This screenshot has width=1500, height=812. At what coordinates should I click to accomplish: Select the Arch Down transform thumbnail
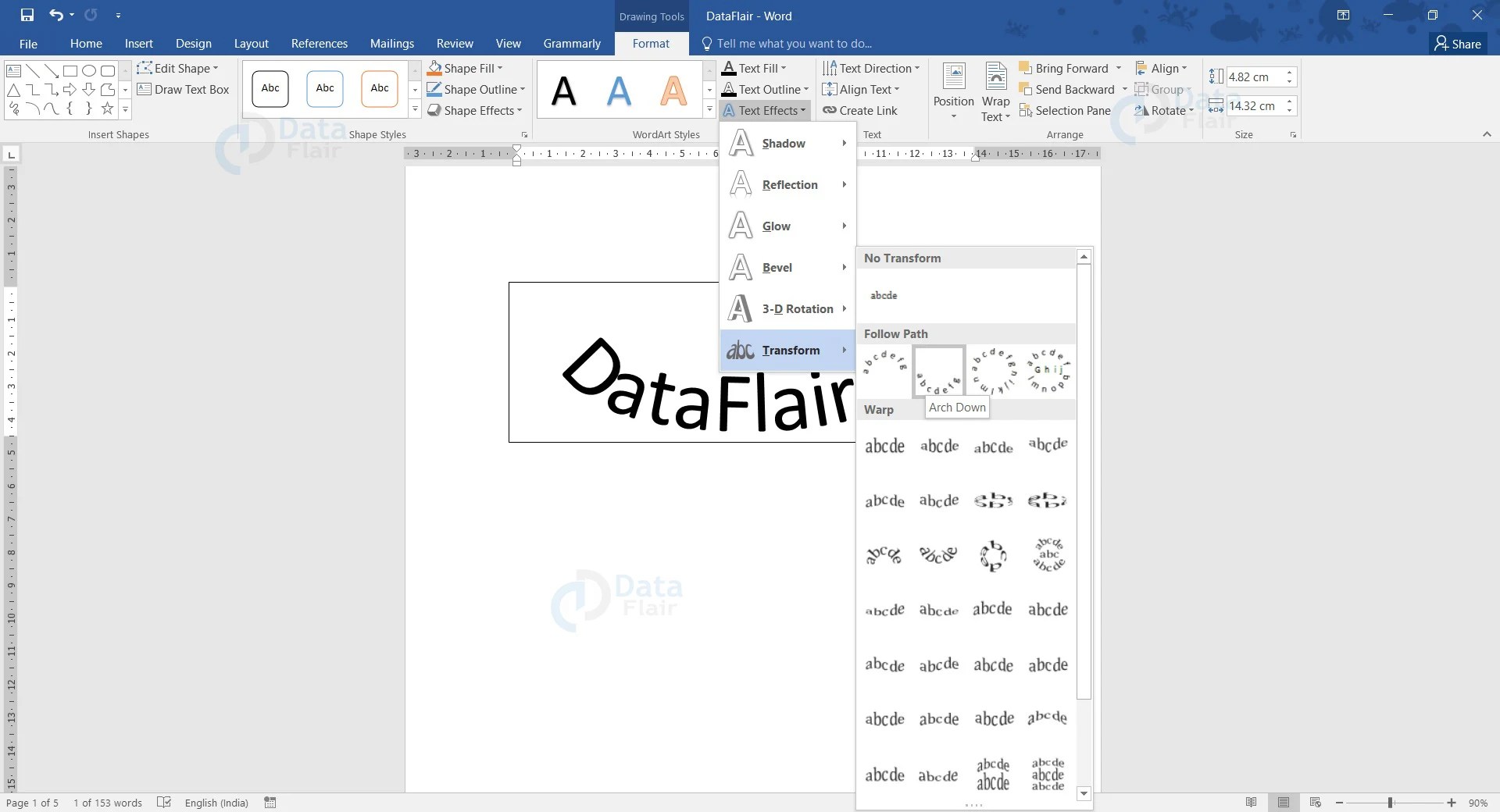tap(938, 371)
